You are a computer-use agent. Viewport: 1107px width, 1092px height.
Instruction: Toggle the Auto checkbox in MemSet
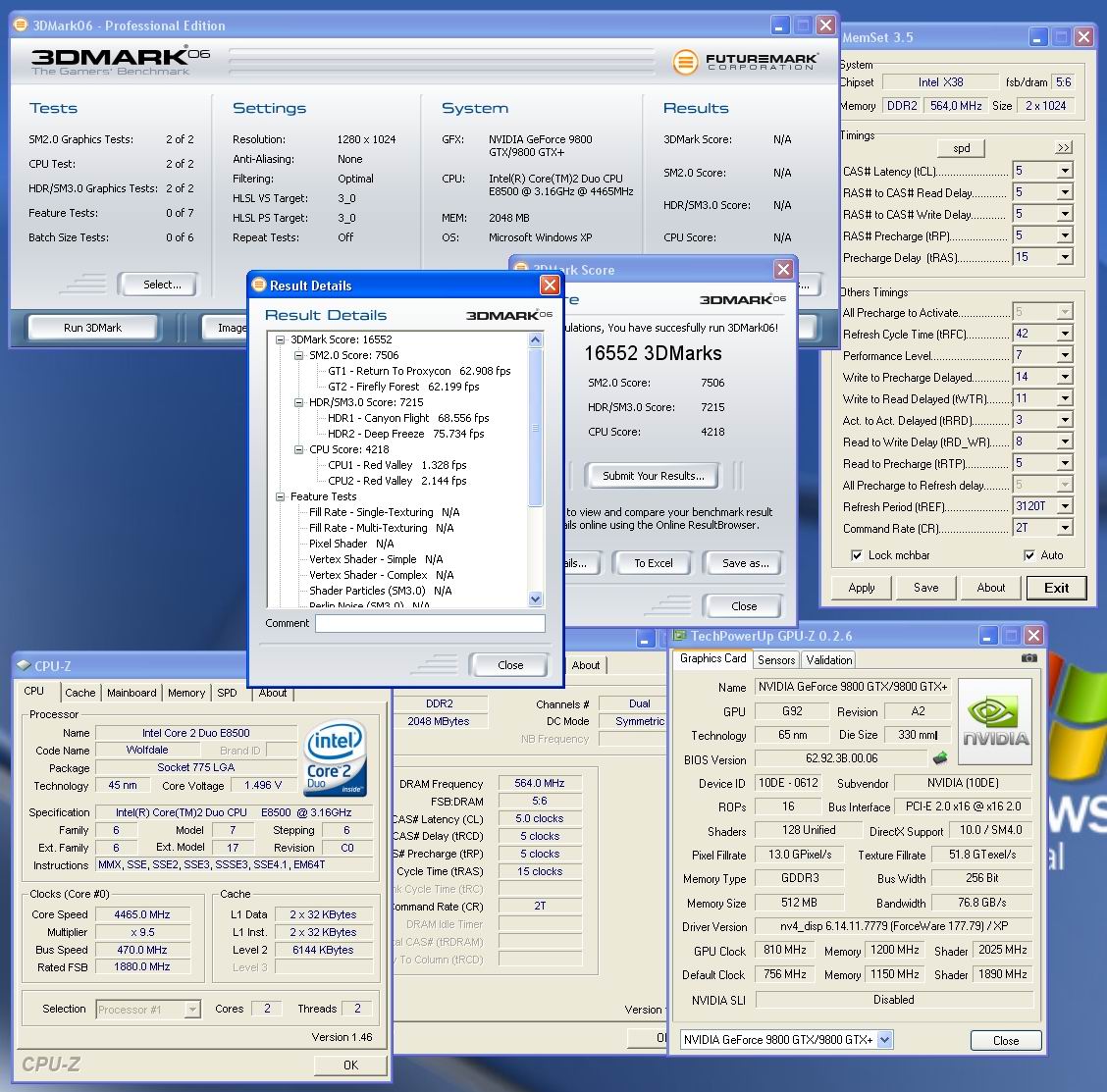[1029, 555]
